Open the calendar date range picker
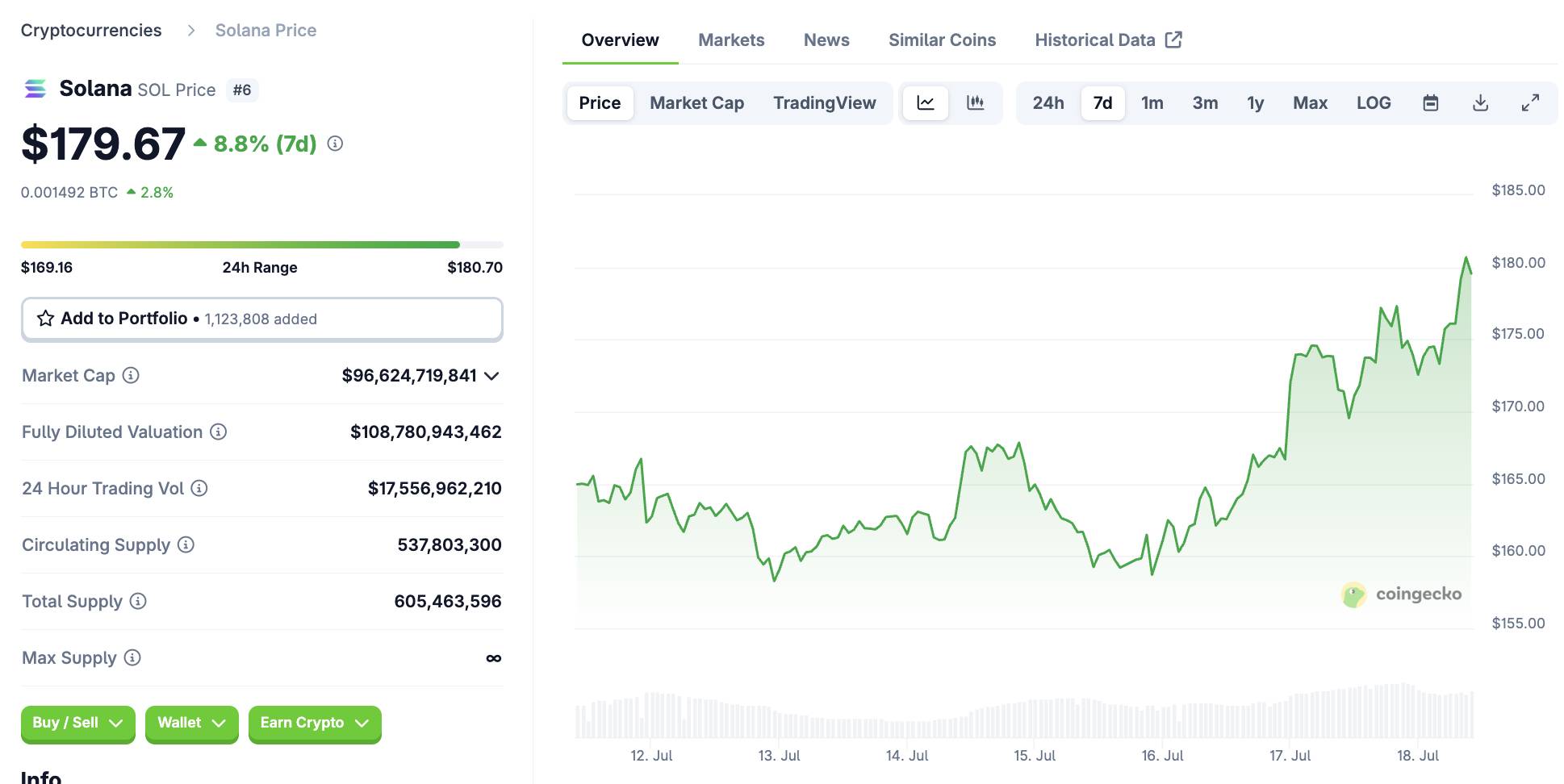1564x784 pixels. [1431, 102]
